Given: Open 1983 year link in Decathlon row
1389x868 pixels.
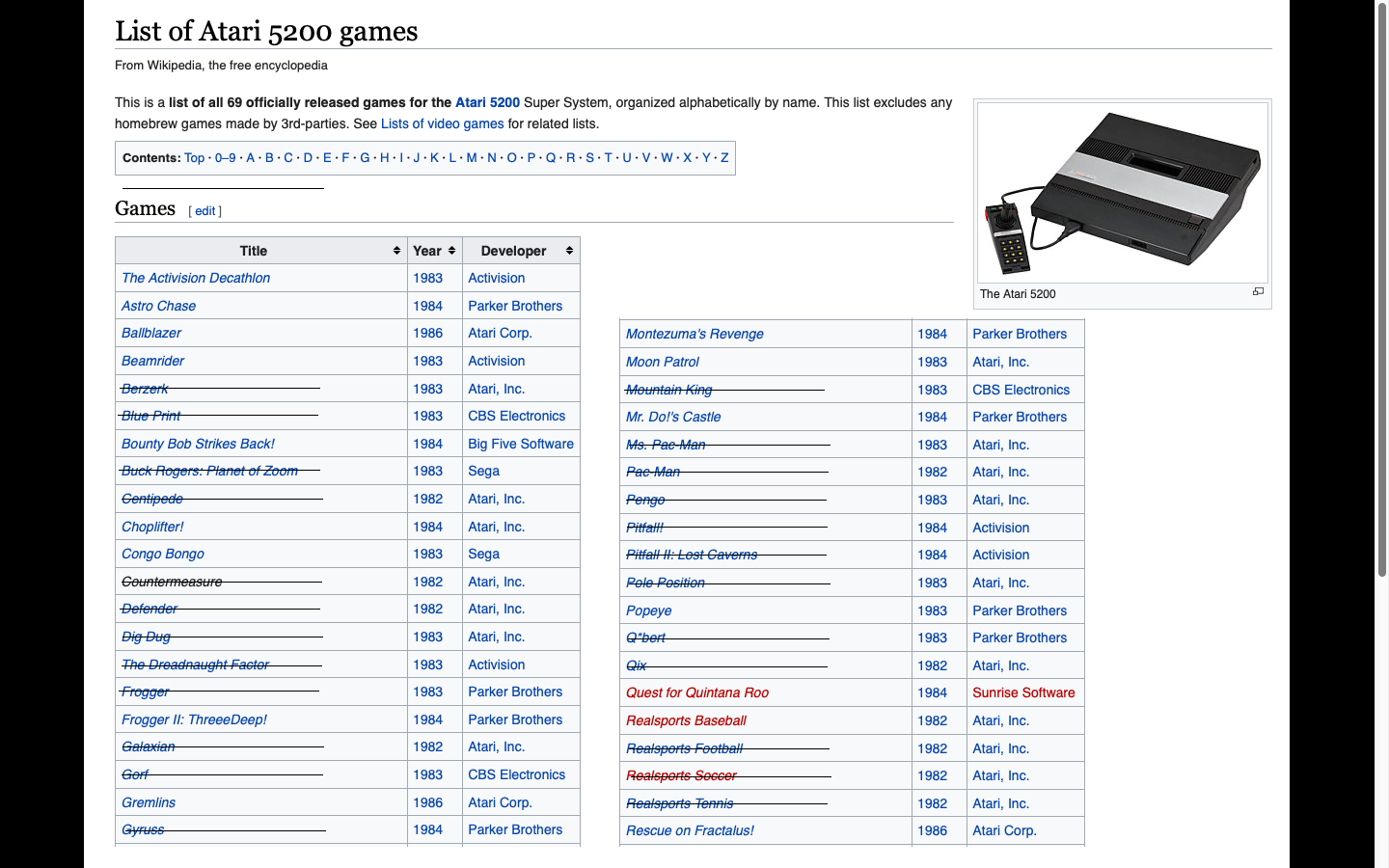Looking at the screenshot, I should [x=427, y=278].
